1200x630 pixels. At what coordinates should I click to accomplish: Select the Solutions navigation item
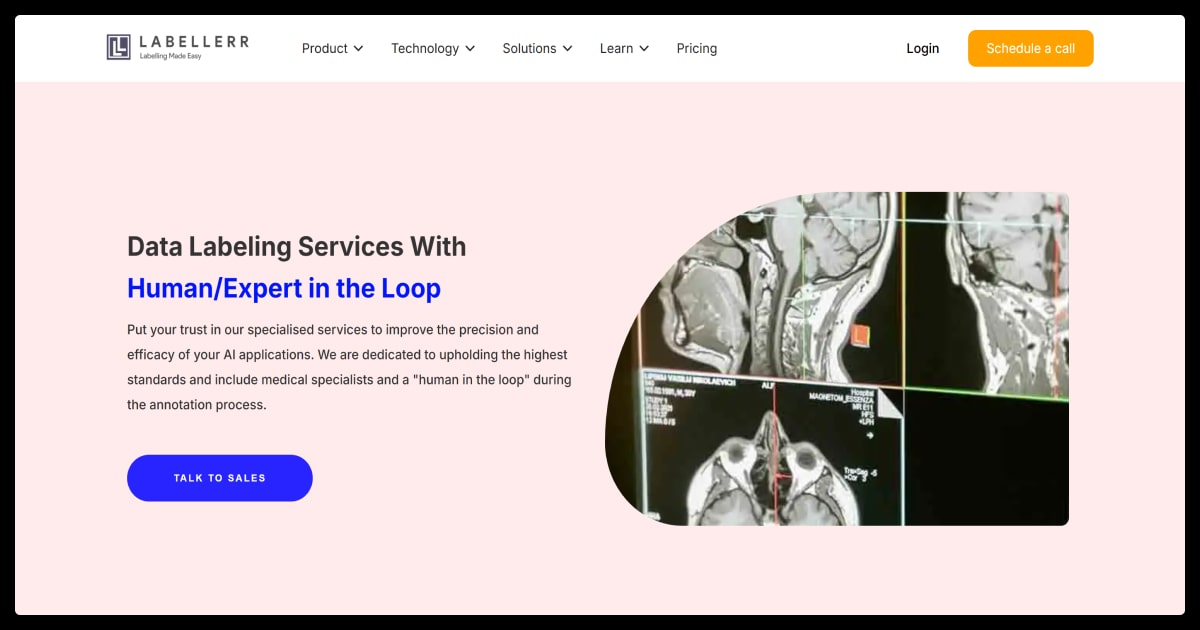tap(529, 48)
